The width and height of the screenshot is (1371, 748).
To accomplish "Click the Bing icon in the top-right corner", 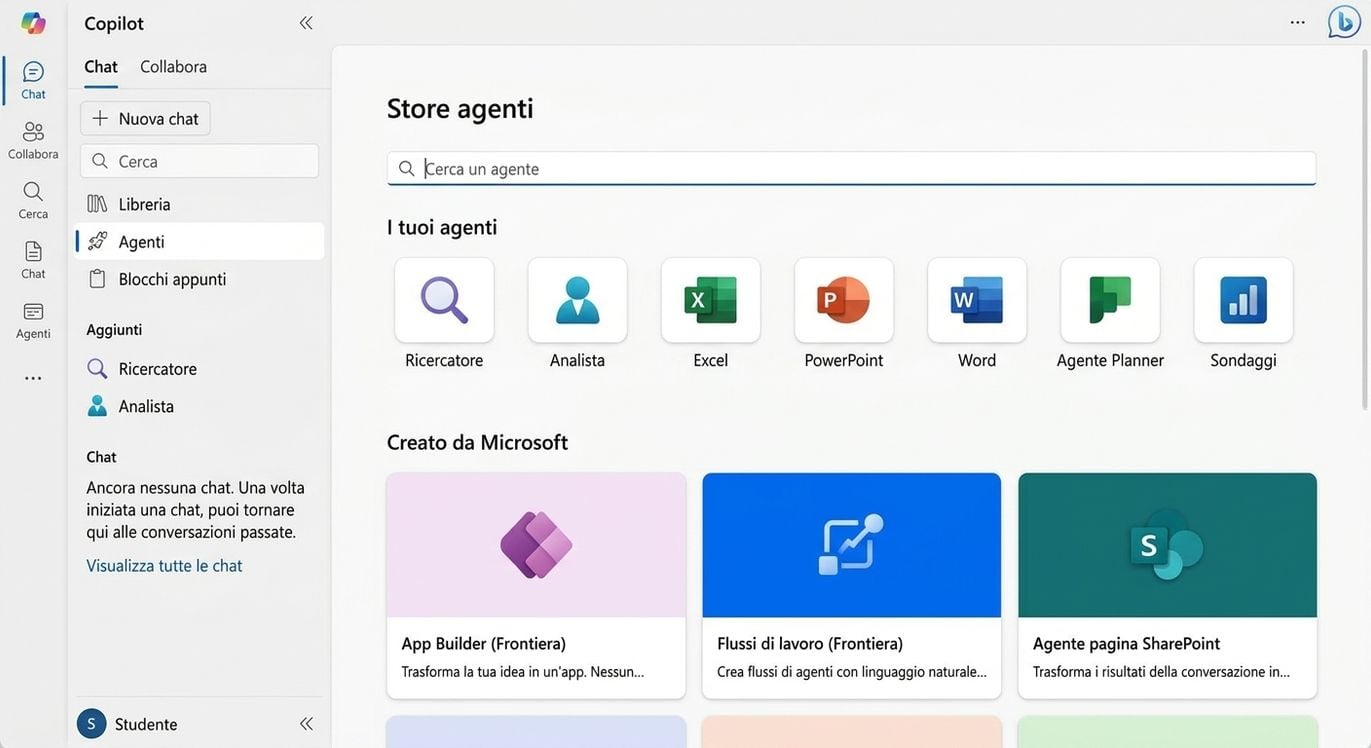I will coord(1345,22).
